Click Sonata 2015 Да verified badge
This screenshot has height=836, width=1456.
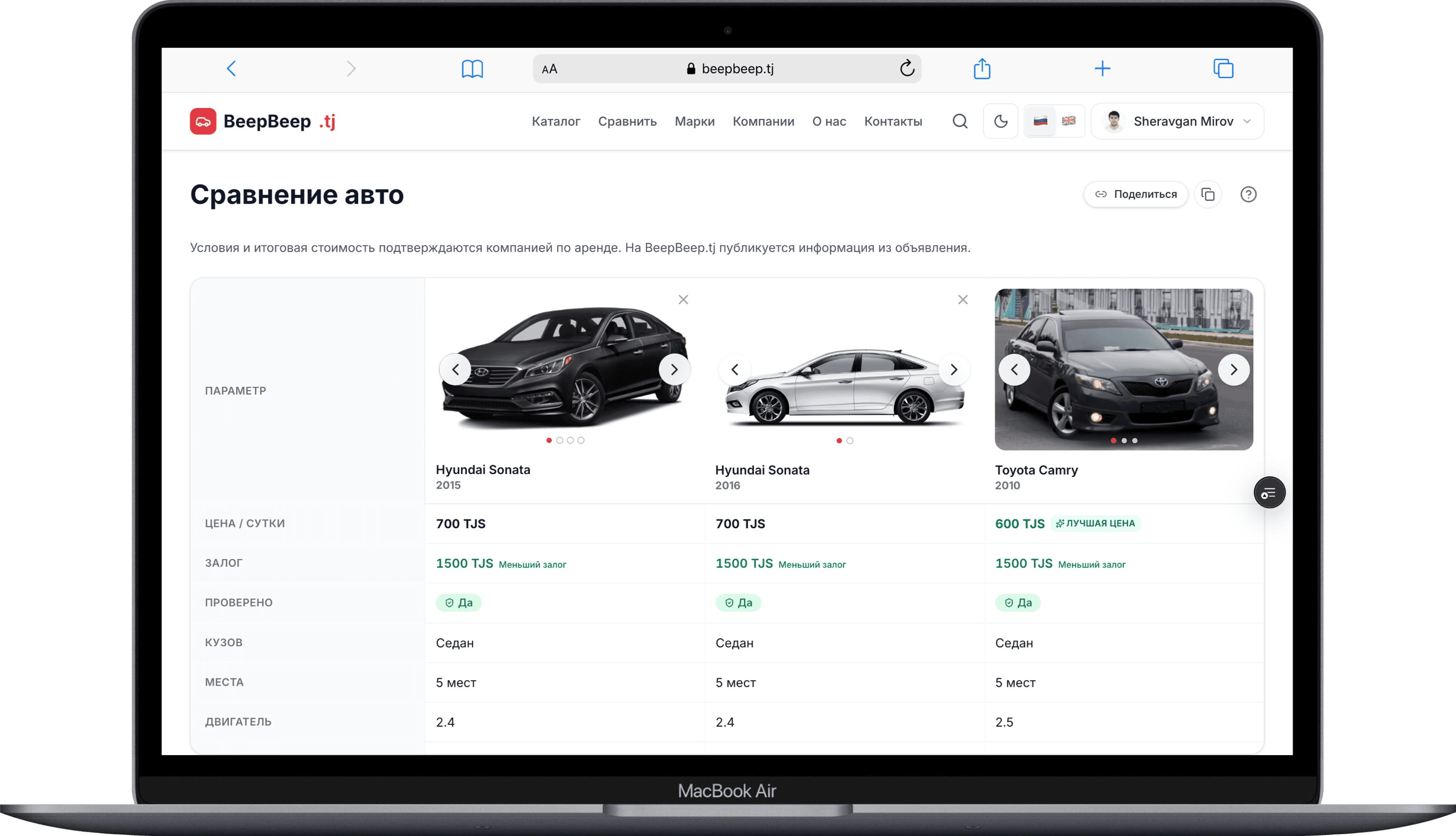point(458,602)
